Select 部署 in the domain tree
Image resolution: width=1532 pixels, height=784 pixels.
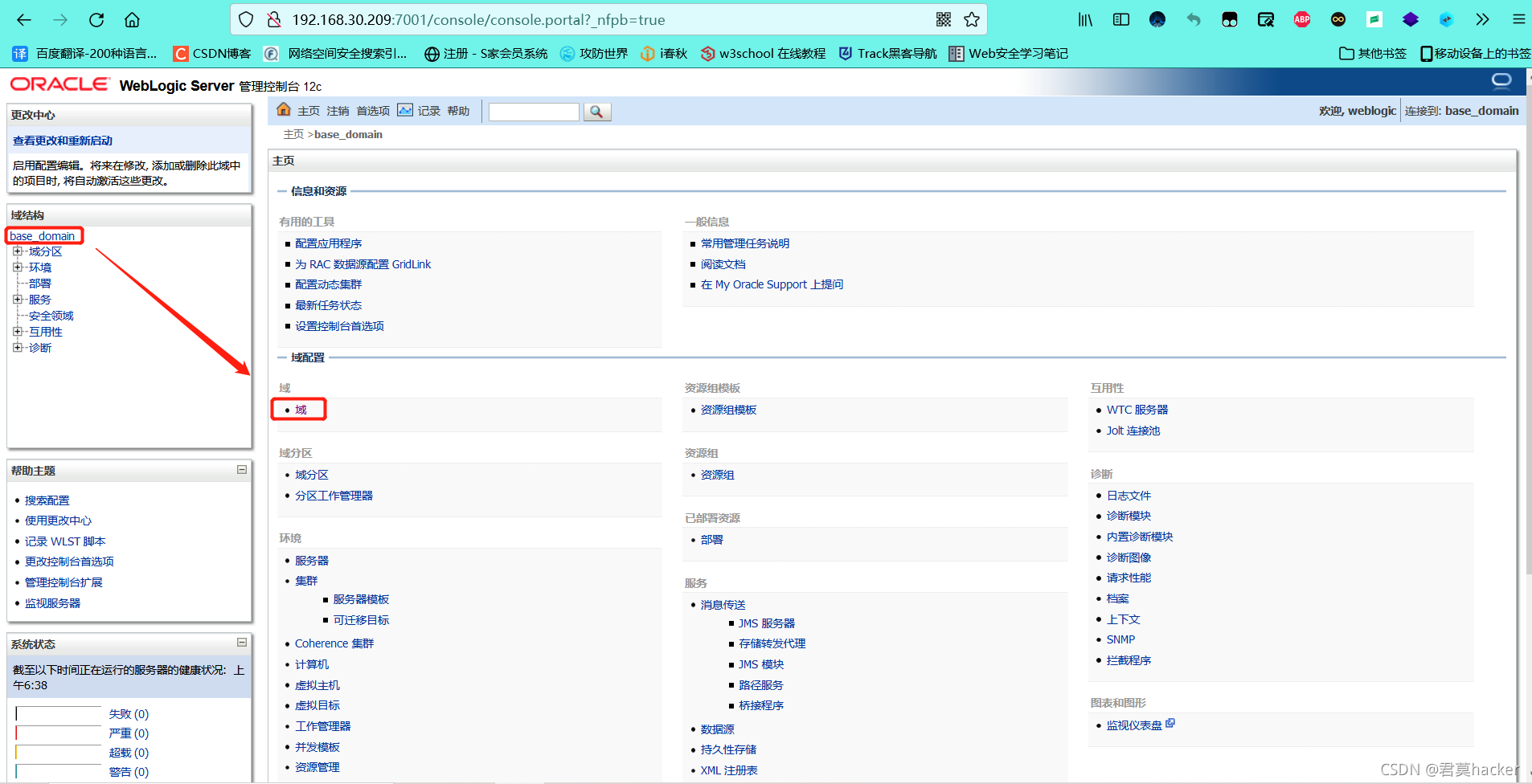click(x=40, y=284)
